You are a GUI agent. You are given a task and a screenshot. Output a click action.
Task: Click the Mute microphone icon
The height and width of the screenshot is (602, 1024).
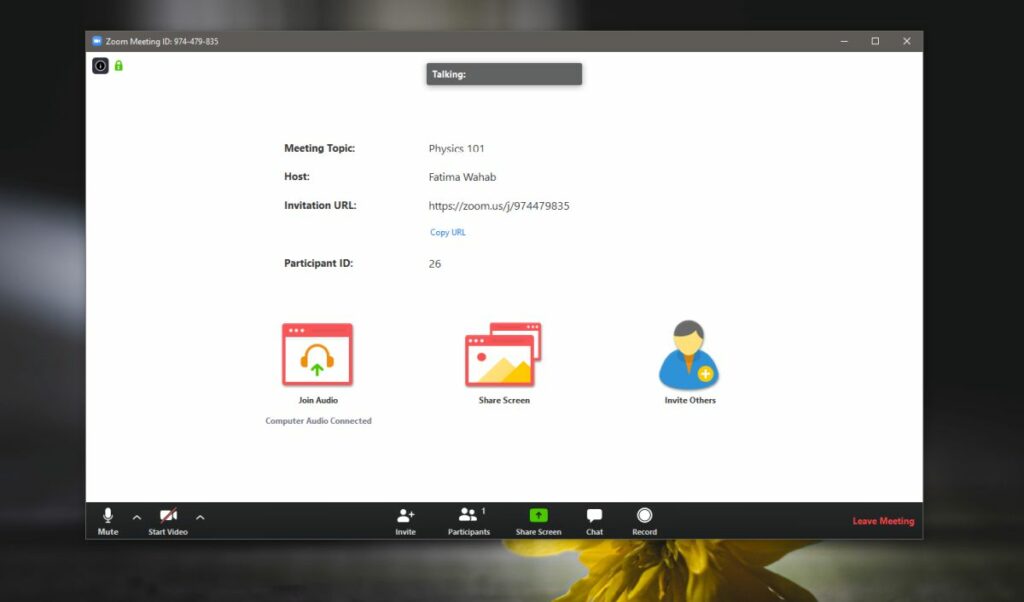point(107,515)
